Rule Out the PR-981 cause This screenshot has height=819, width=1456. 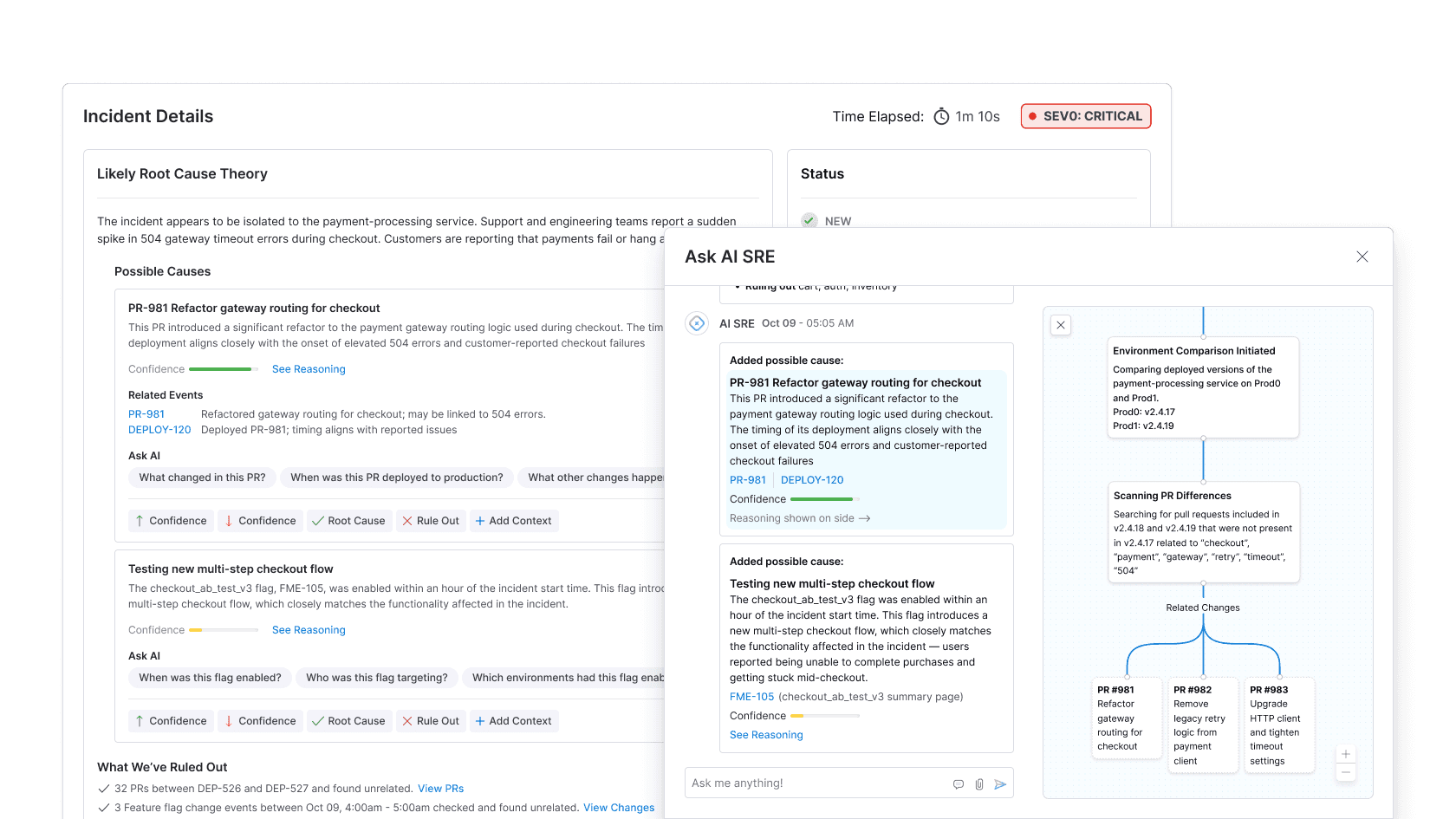click(431, 521)
